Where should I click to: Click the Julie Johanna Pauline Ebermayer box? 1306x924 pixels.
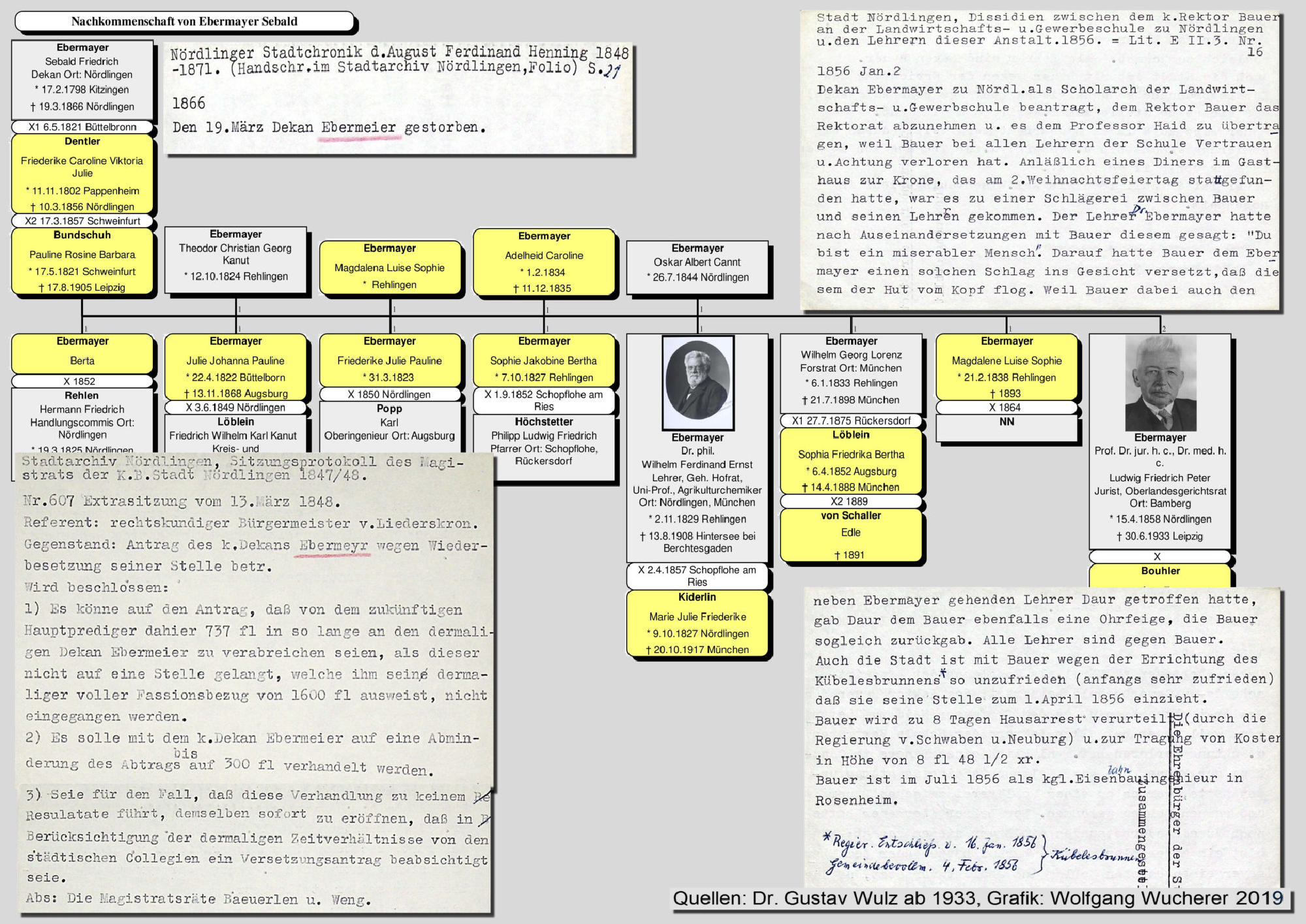point(236,367)
